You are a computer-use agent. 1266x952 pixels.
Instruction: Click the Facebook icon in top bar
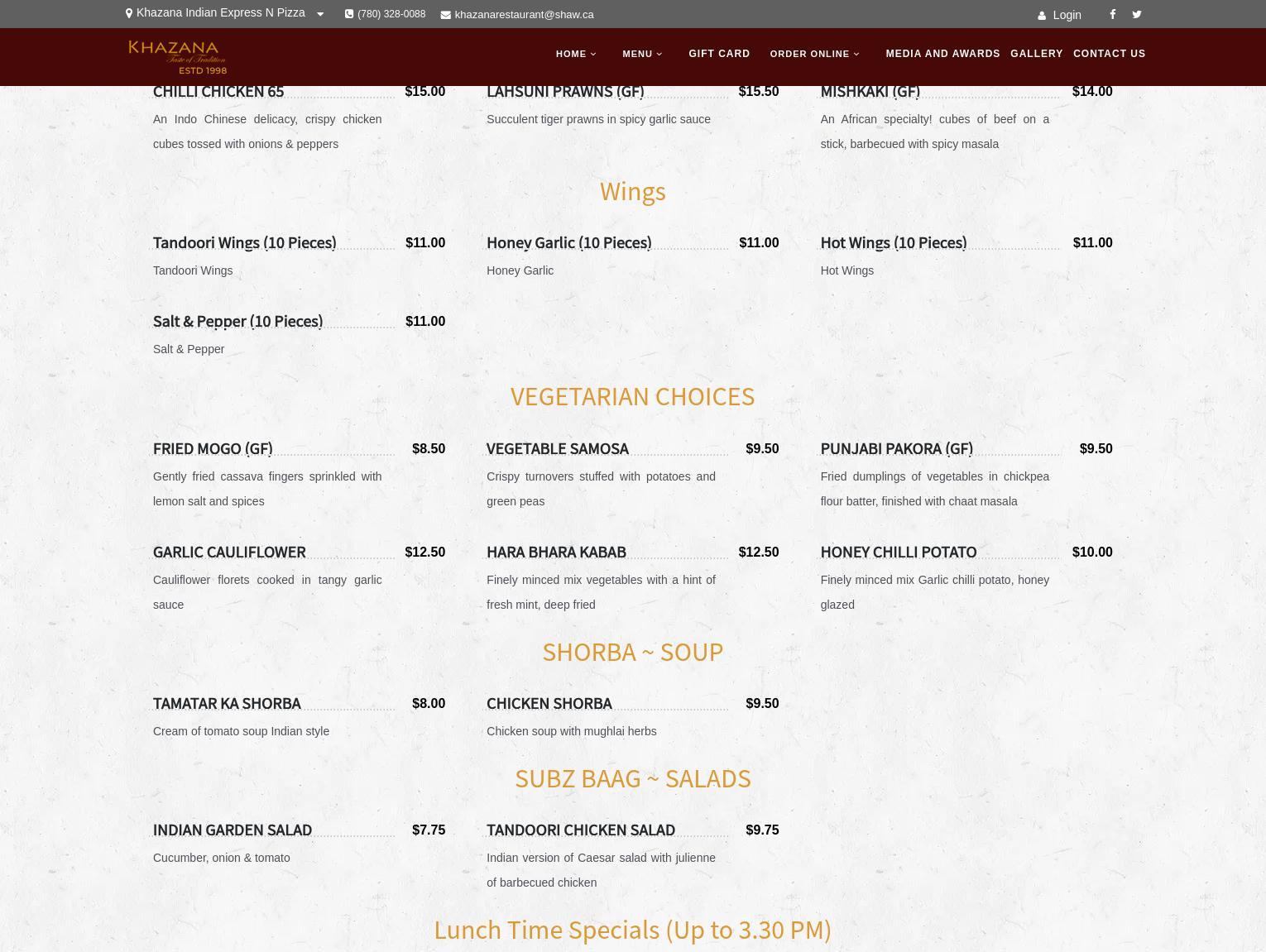tap(1112, 14)
